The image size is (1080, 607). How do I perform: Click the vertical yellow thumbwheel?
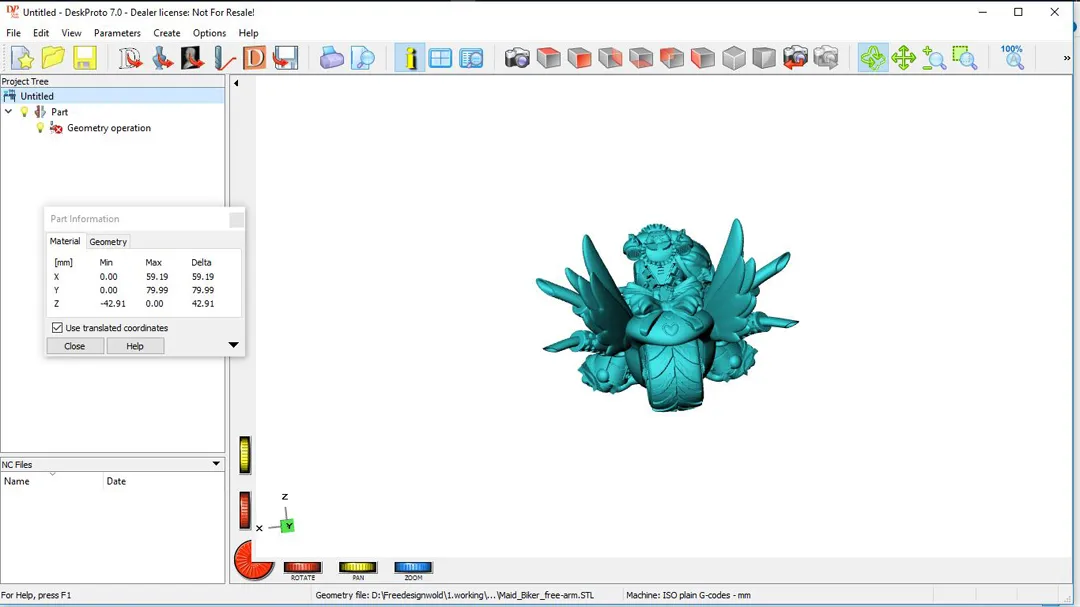click(245, 455)
